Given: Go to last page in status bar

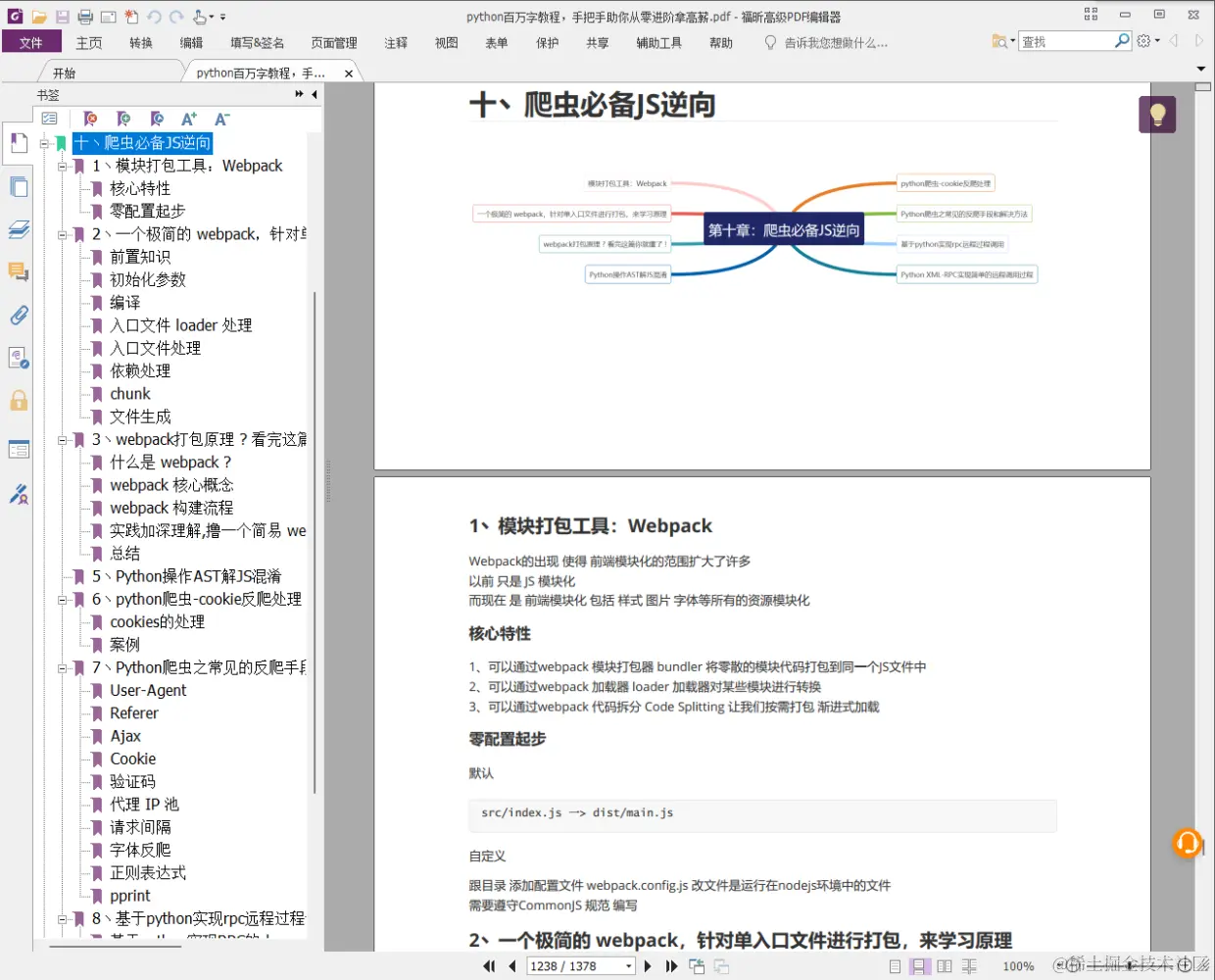Looking at the screenshot, I should point(671,966).
